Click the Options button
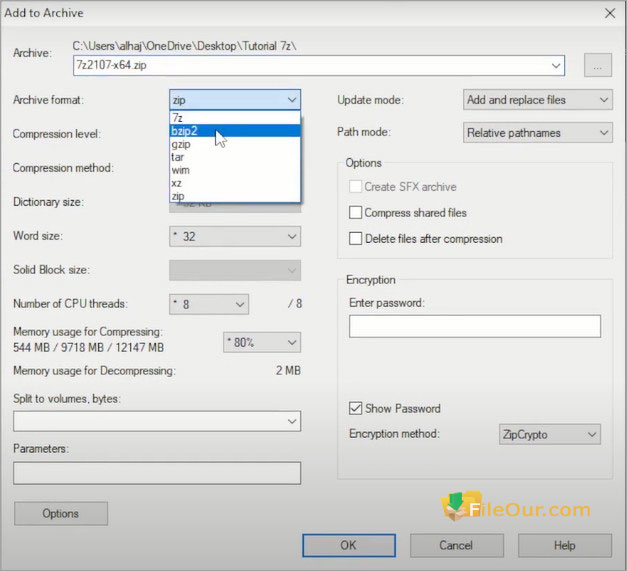This screenshot has height=571, width=627. (x=61, y=513)
